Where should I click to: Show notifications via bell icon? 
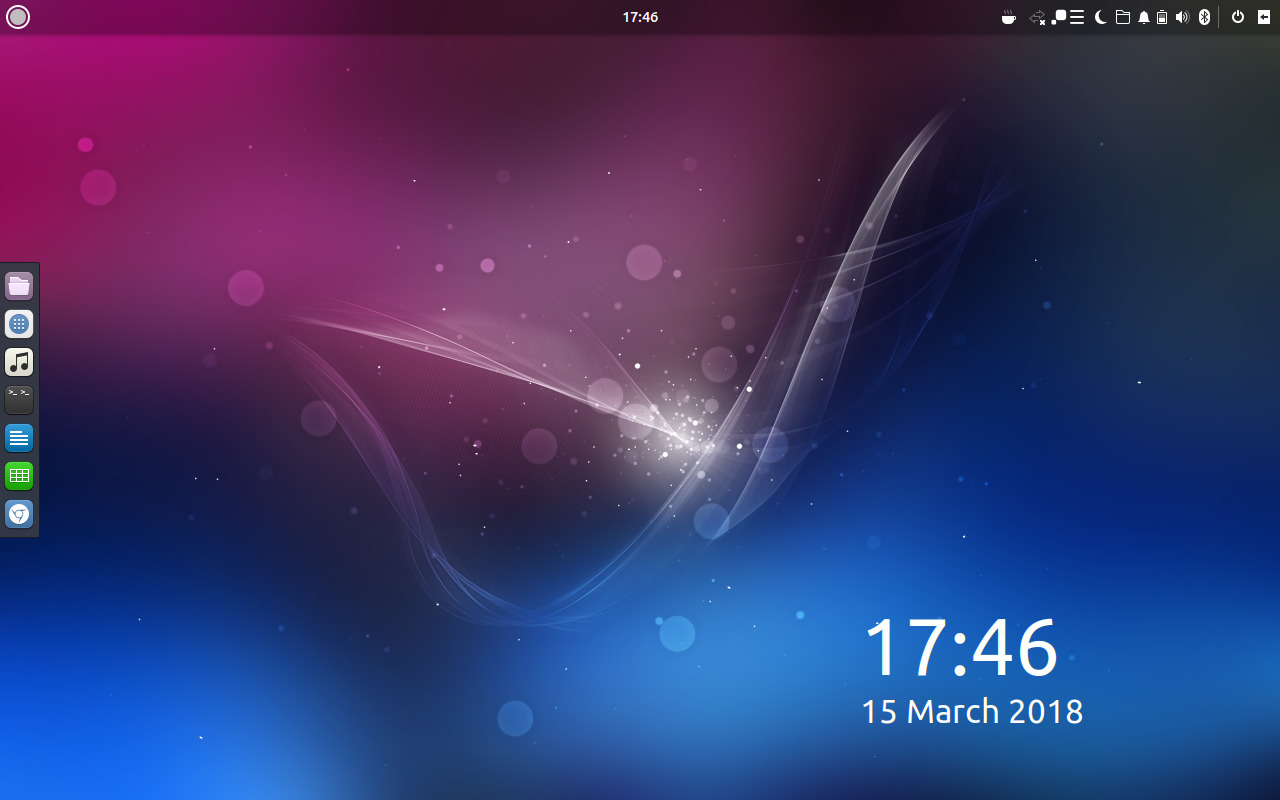1144,17
